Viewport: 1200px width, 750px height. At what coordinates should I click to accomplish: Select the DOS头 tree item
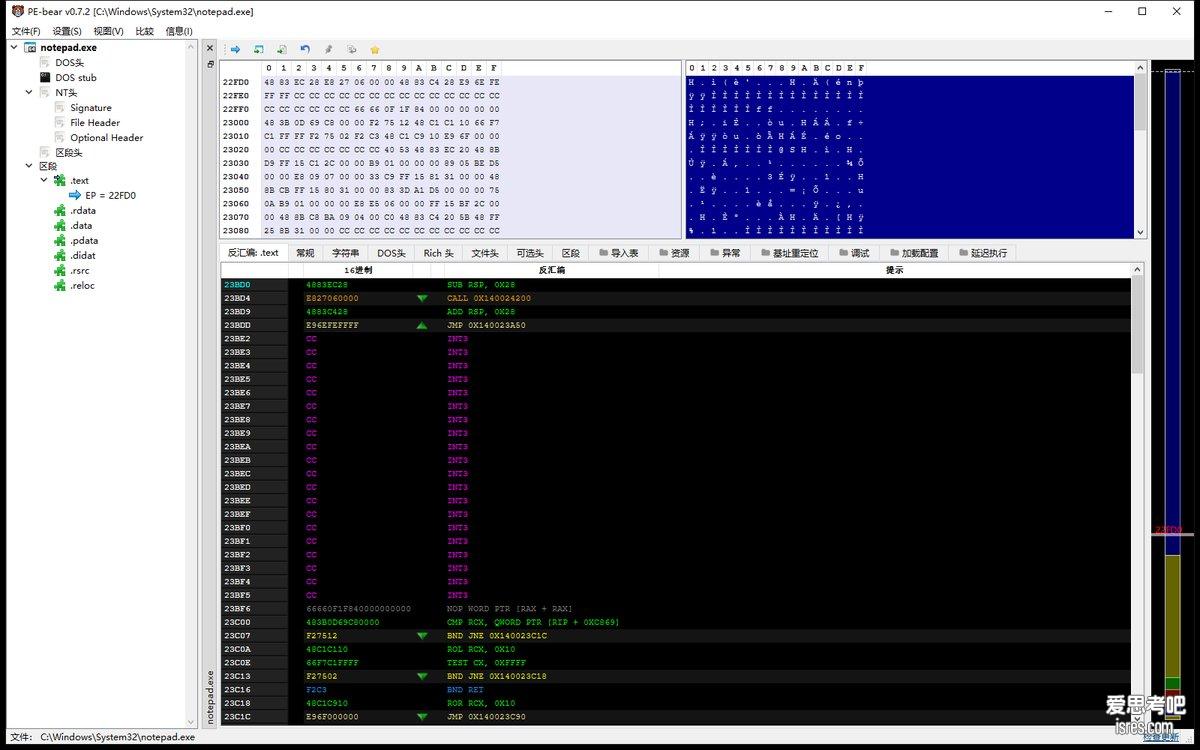click(69, 62)
